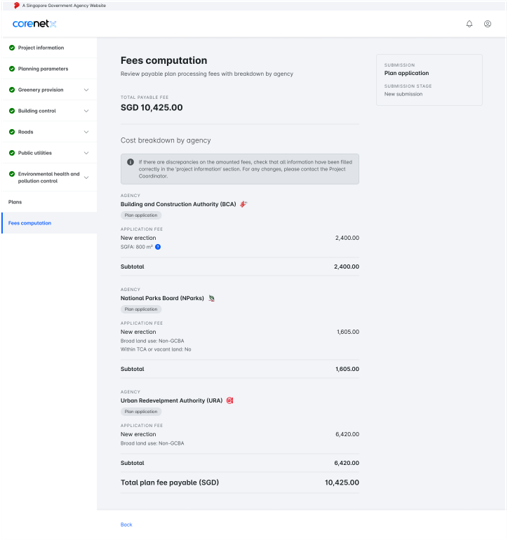508x540 pixels.
Task: Click the NParks Broad land use: Non-GCBA text
Action: tap(152, 341)
